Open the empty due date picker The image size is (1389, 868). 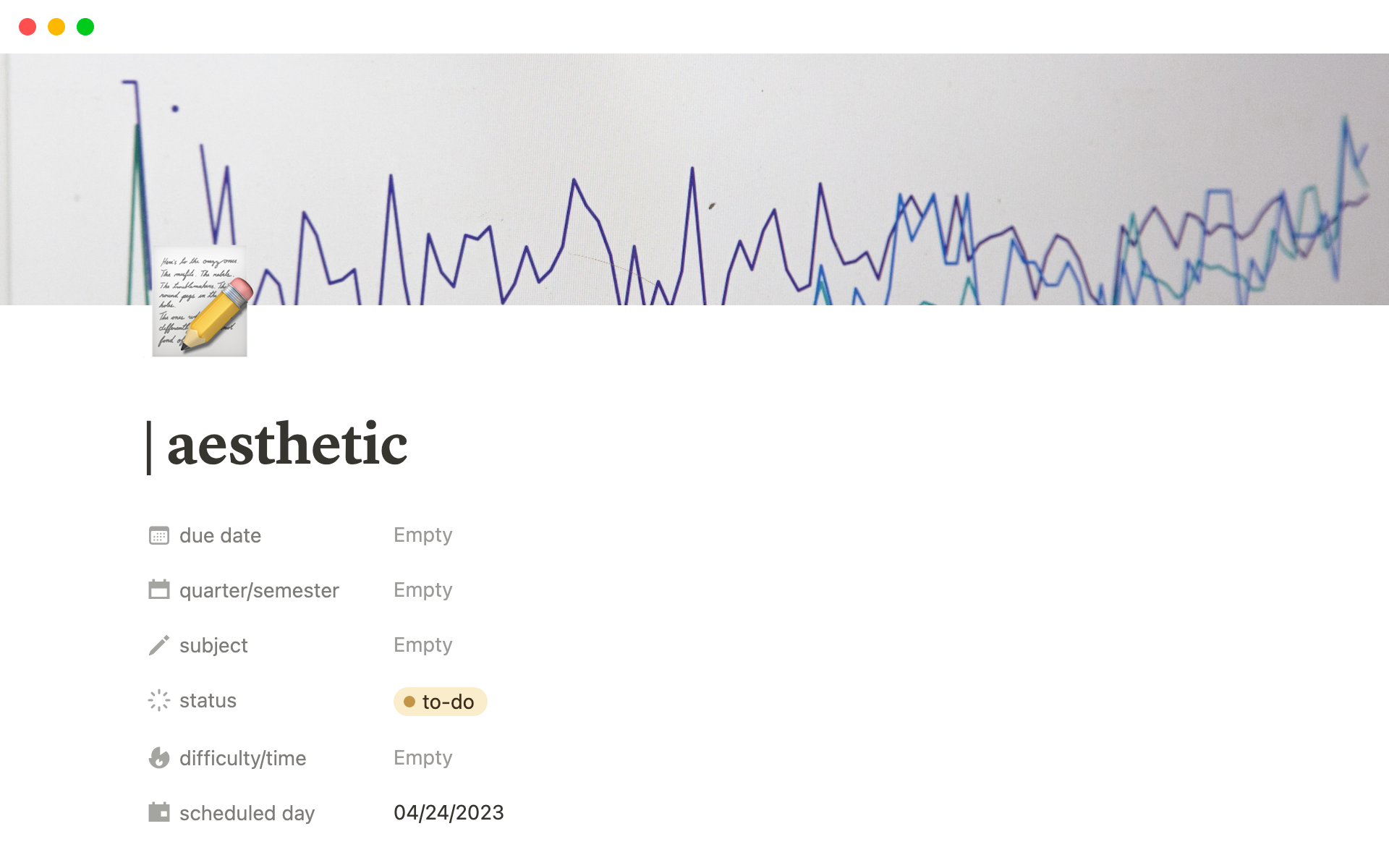422,535
